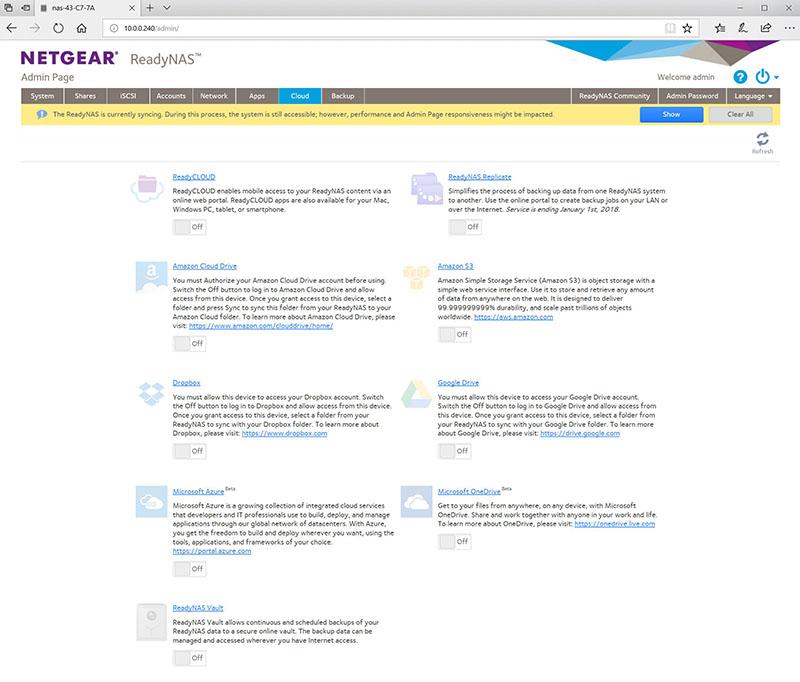Open ReadyNAS Community link

614,96
